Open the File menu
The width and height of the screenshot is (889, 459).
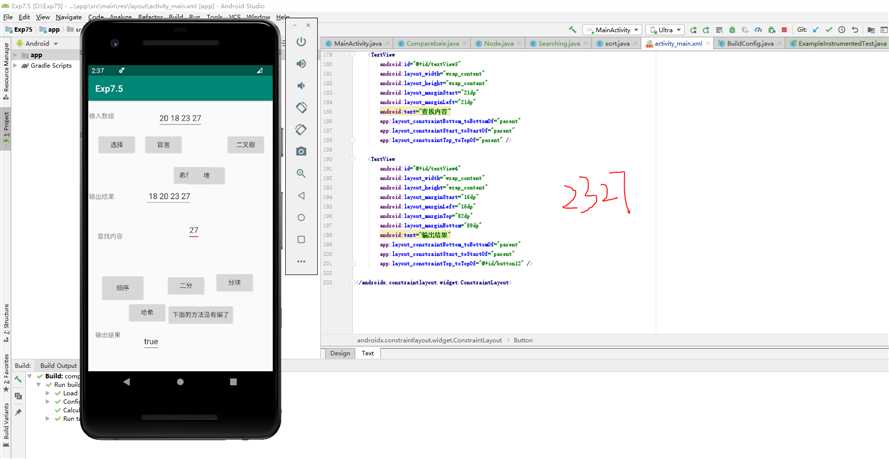click(8, 18)
